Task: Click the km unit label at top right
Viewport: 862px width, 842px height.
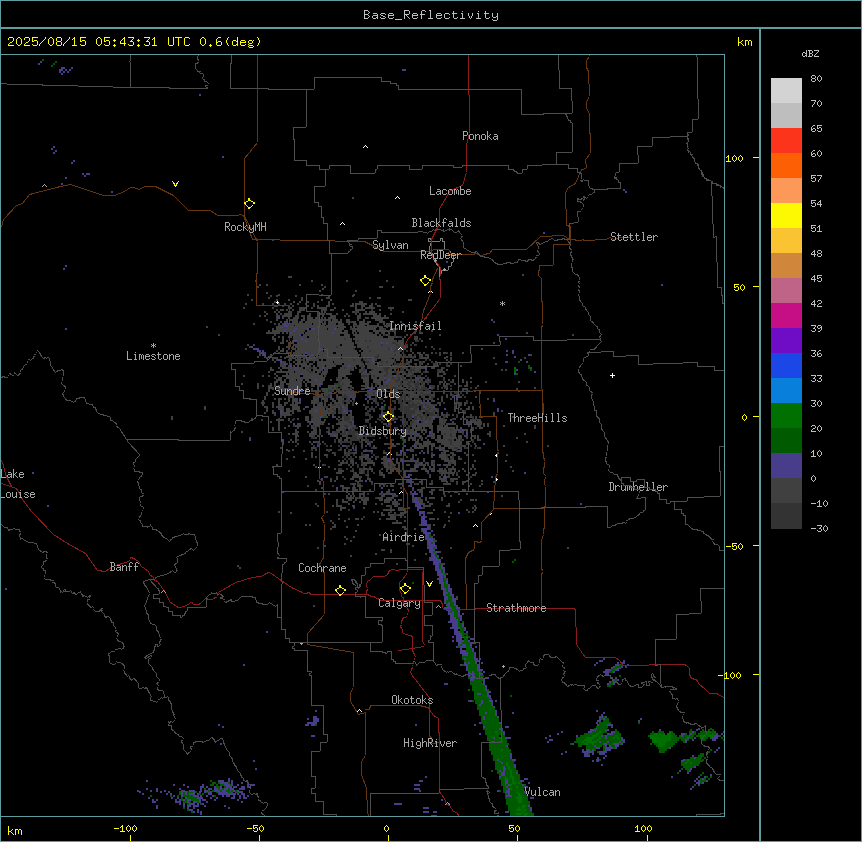Action: click(744, 42)
